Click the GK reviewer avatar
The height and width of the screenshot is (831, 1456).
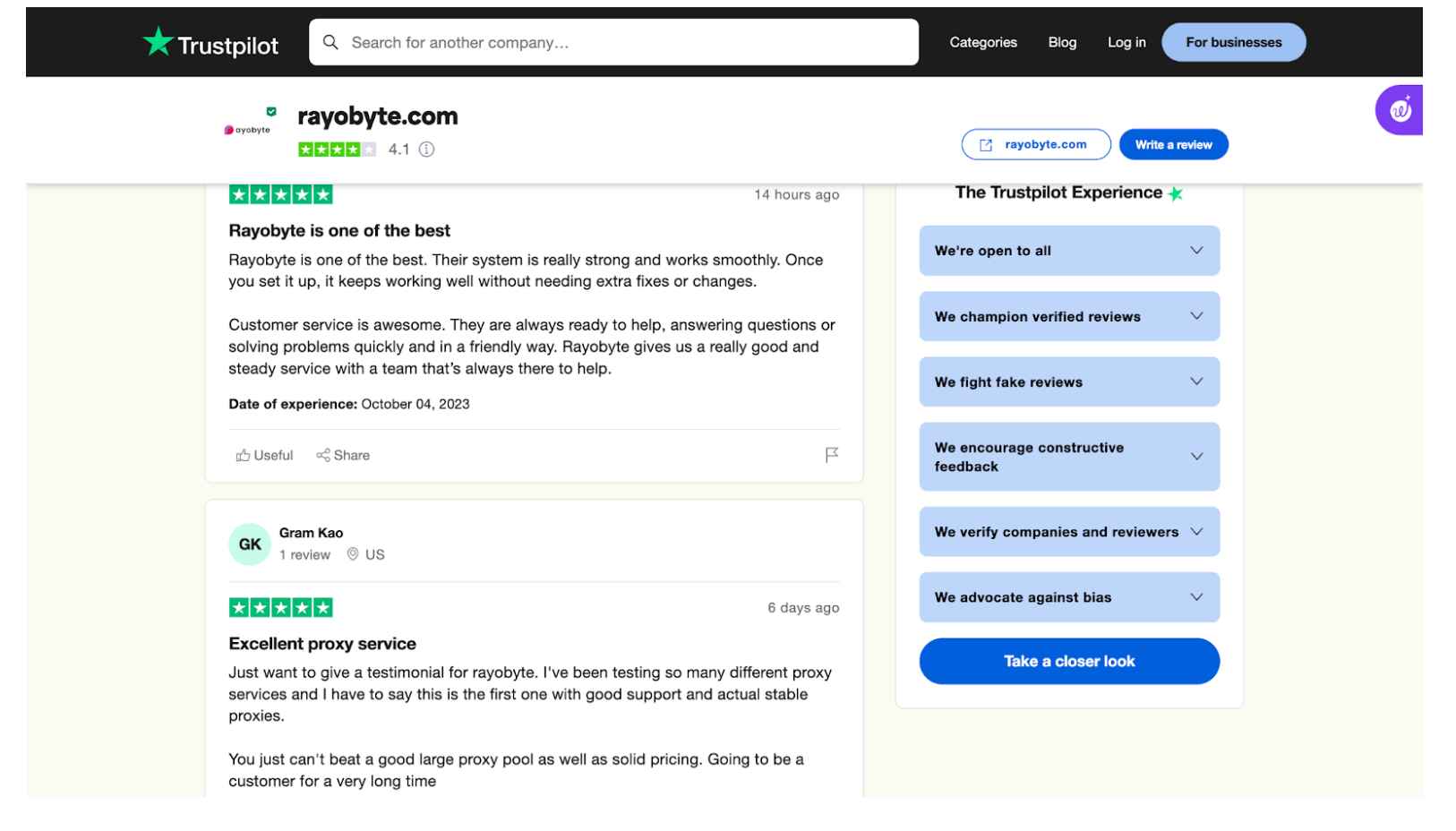[x=250, y=544]
